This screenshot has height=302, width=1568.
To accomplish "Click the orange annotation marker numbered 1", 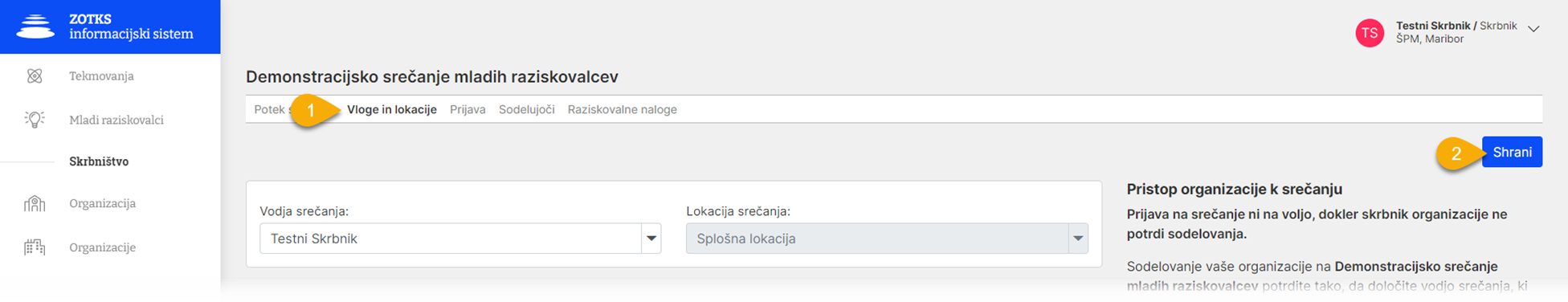I will pyautogui.click(x=312, y=111).
